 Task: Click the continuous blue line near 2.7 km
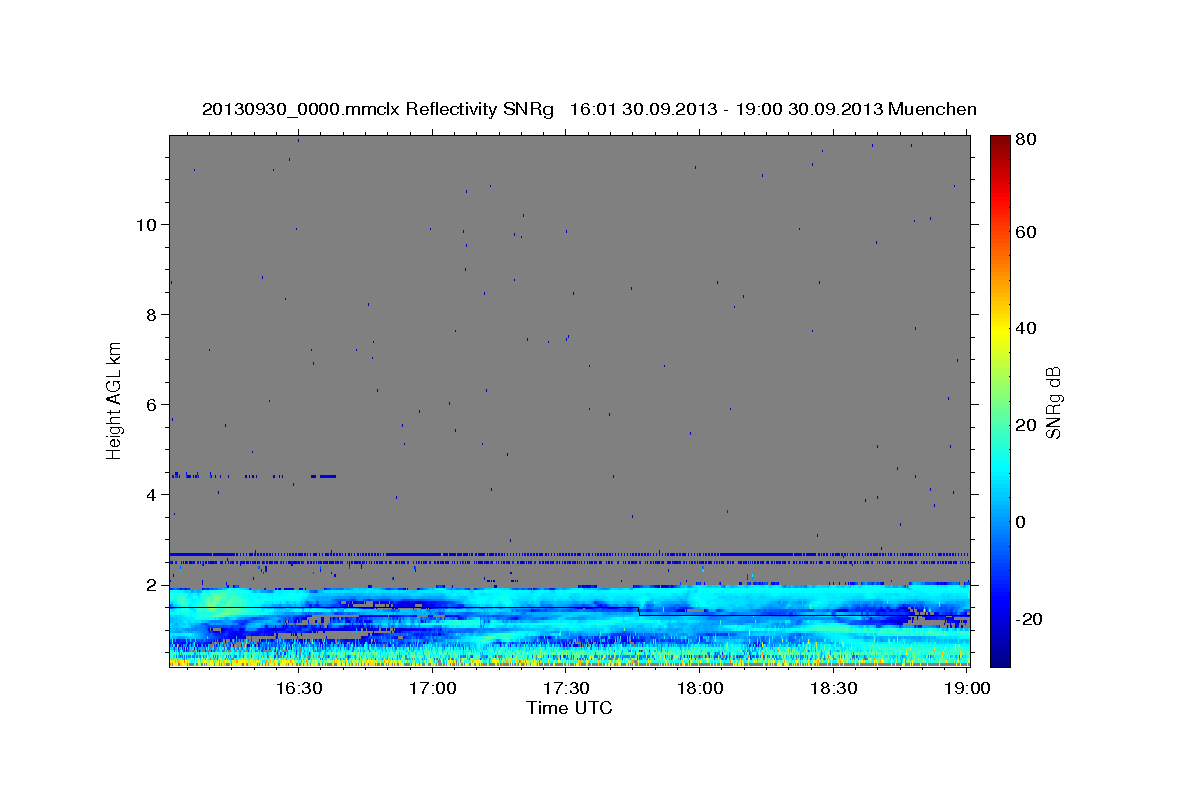(x=569, y=554)
